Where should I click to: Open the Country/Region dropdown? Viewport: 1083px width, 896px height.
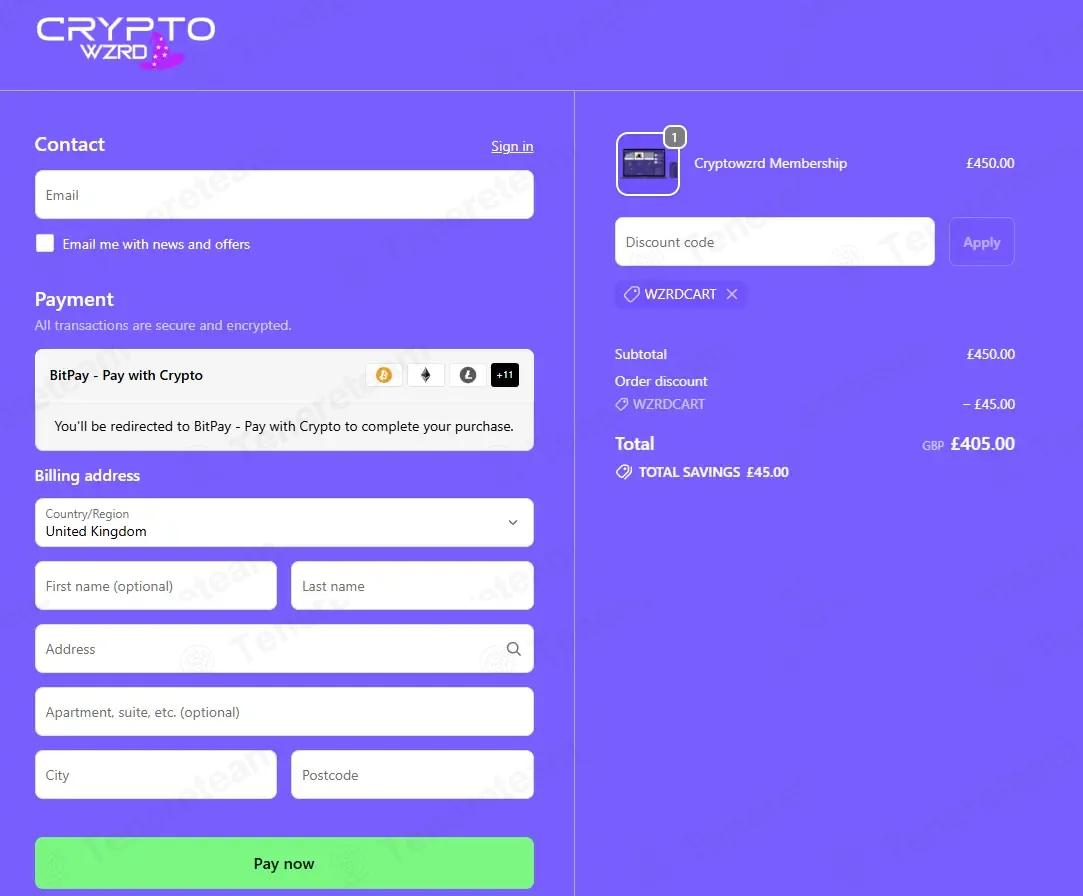point(284,522)
